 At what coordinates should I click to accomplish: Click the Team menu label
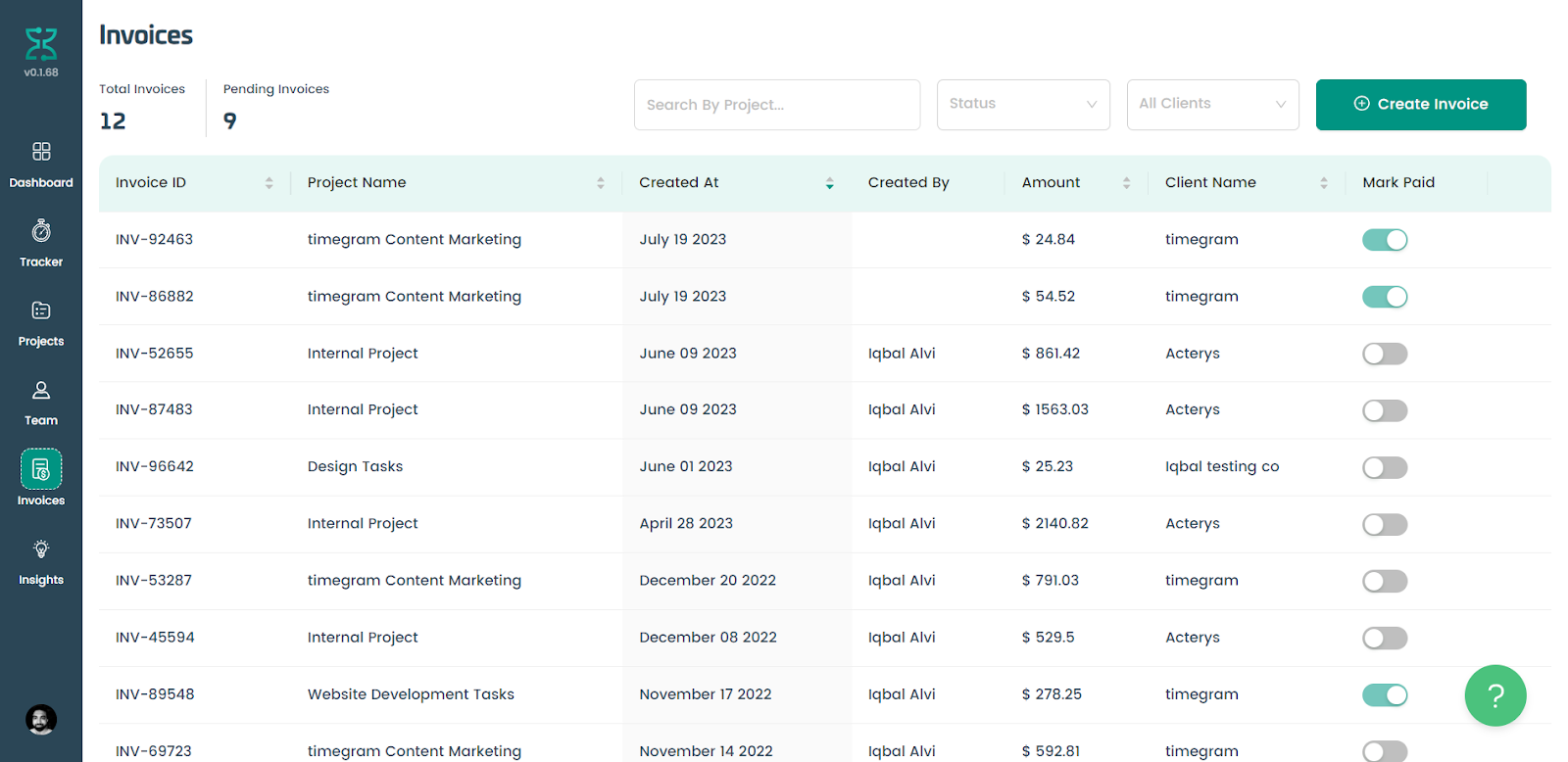coord(41,421)
